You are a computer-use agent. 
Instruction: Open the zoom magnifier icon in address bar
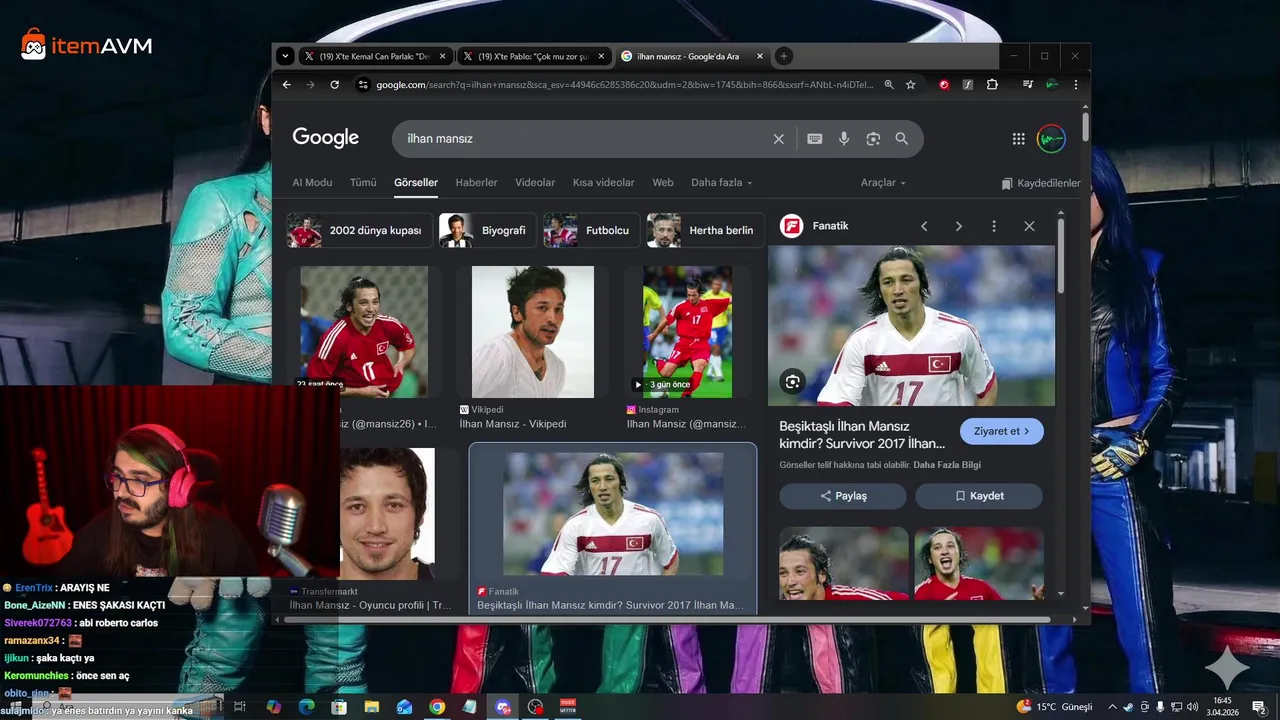(888, 85)
